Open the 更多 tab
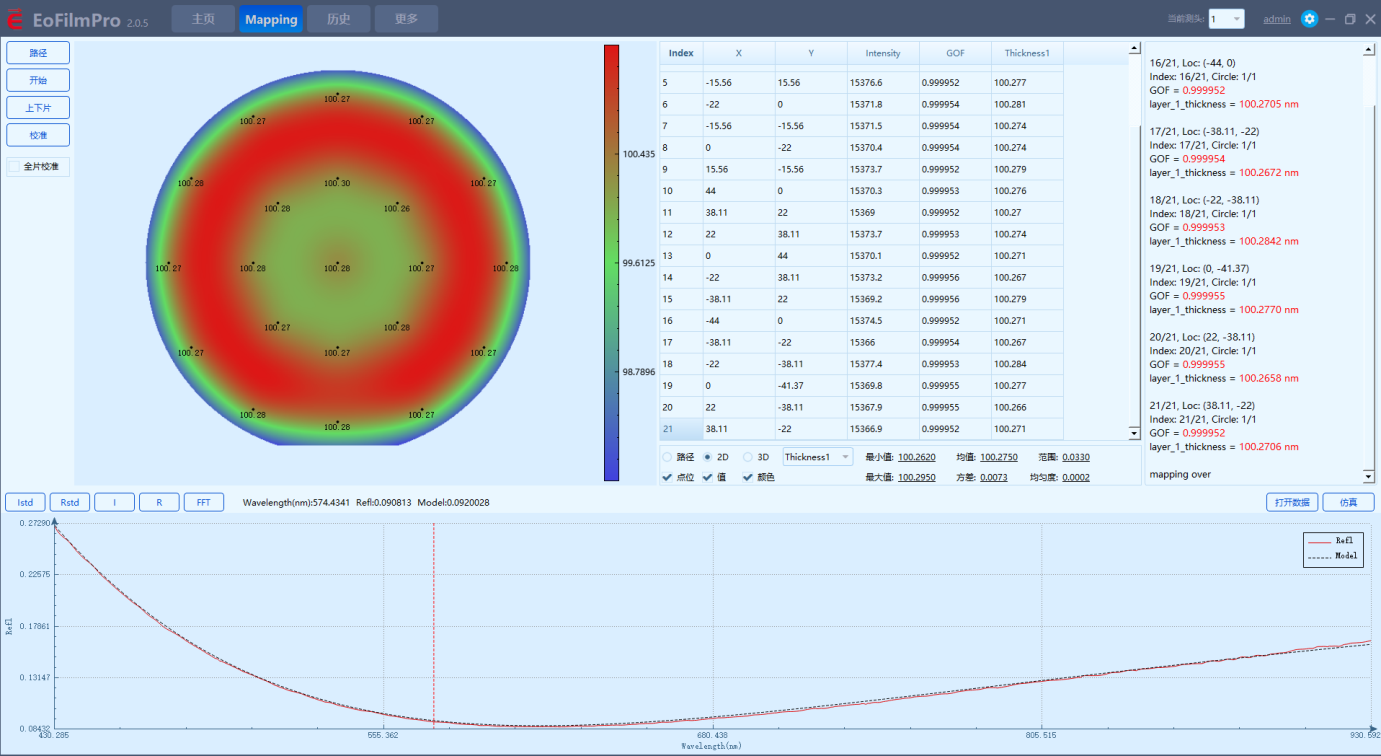Image resolution: width=1381 pixels, height=756 pixels. [406, 19]
